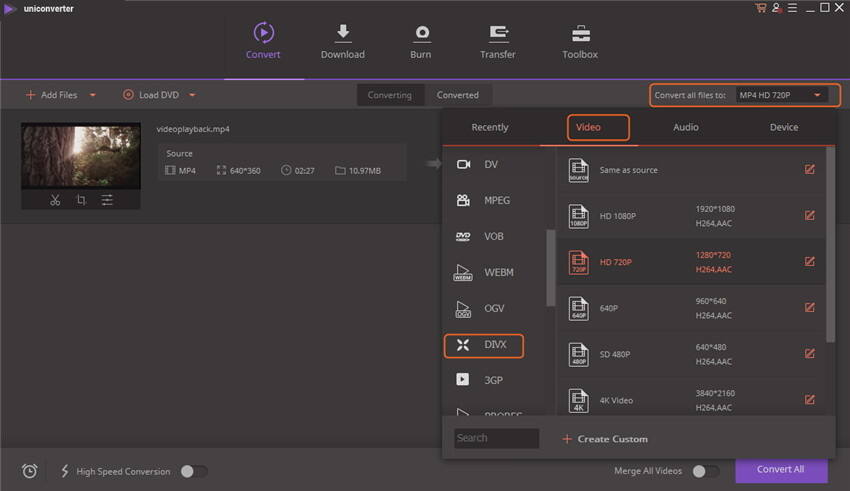Expand the Load DVD dropdown arrow

[192, 95]
